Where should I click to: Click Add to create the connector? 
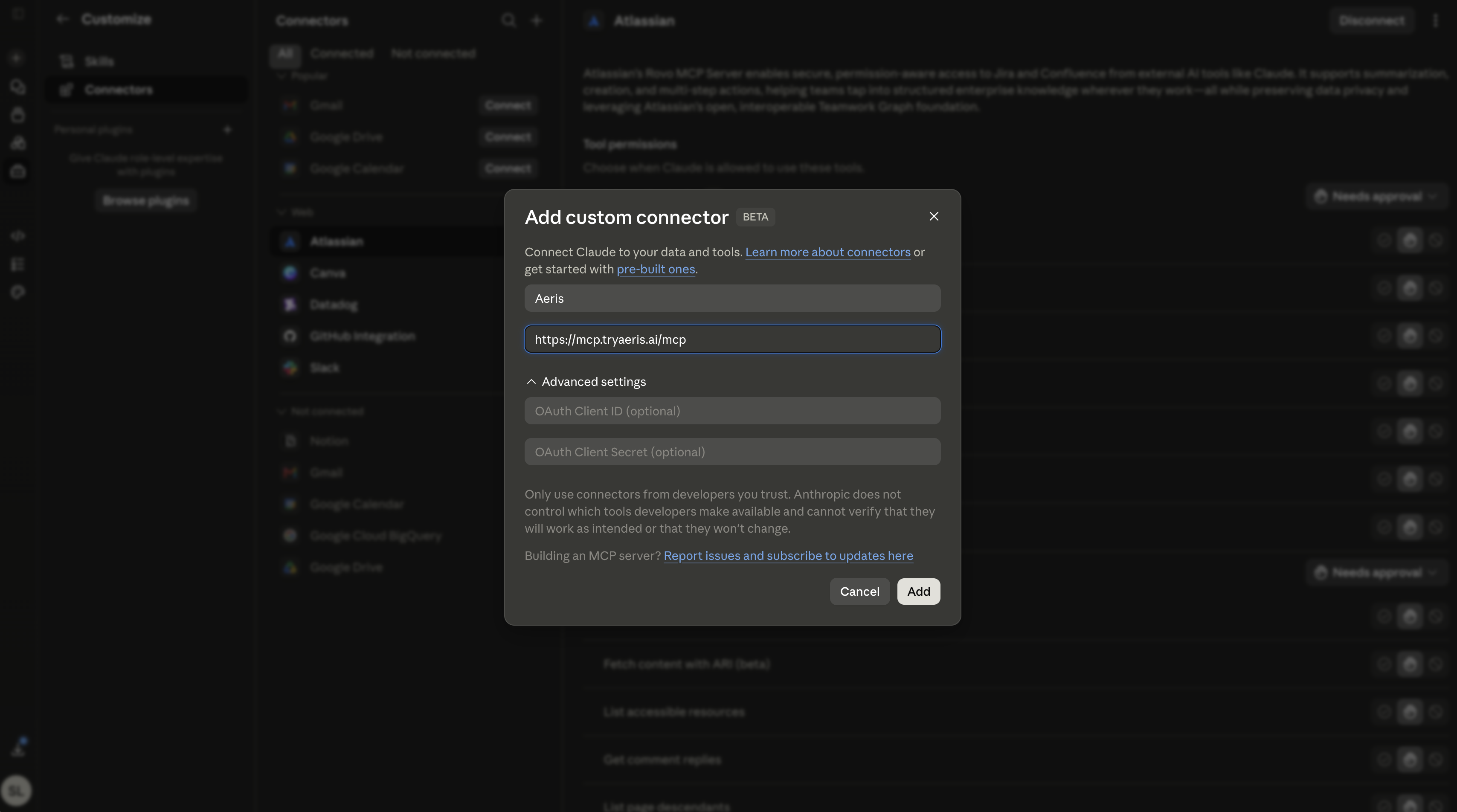coord(919,592)
